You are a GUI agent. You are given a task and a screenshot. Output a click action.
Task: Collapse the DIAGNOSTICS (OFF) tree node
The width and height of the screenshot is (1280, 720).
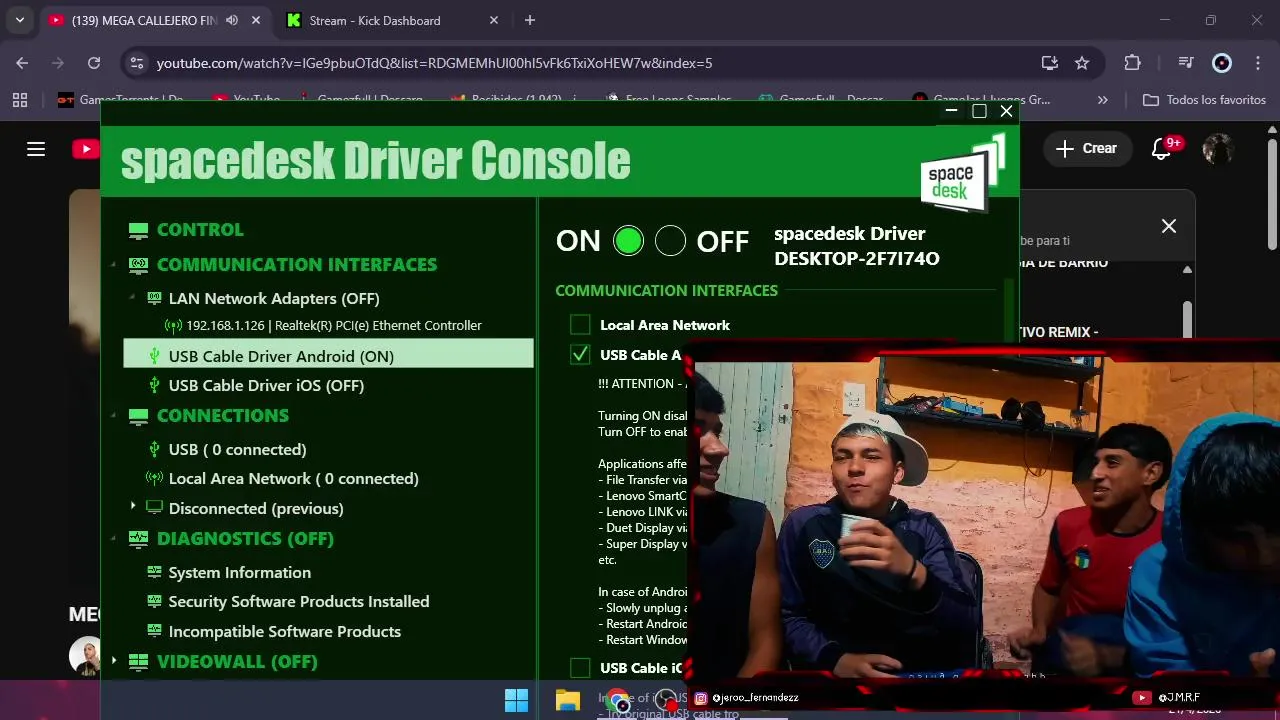[113, 539]
